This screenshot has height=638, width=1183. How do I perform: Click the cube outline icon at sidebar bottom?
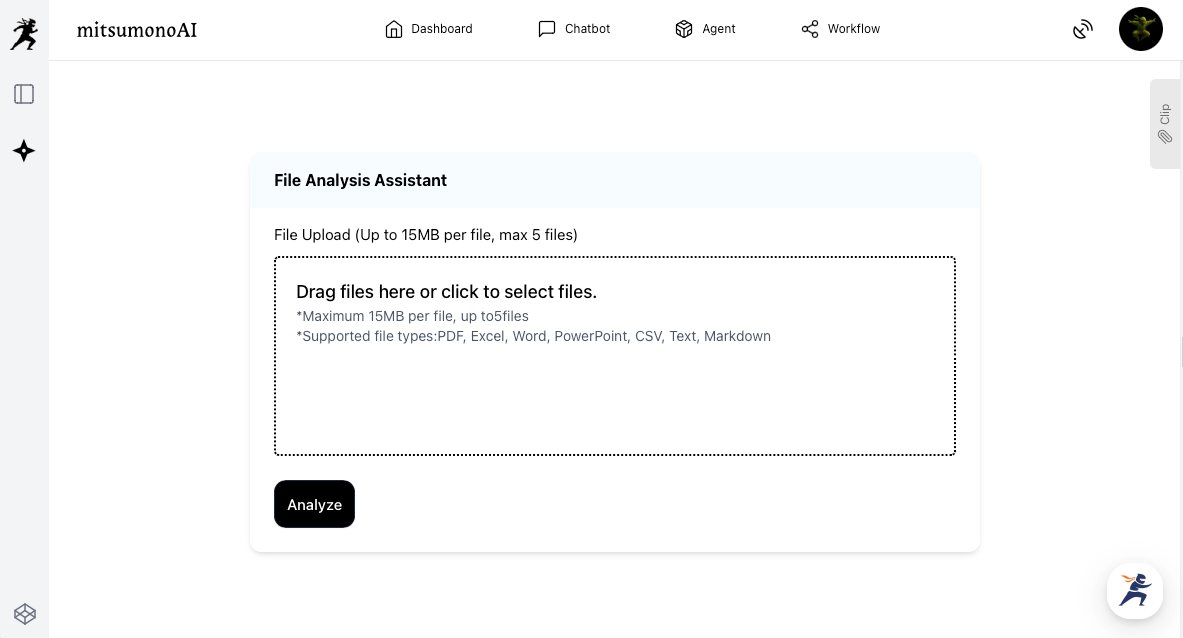24,613
